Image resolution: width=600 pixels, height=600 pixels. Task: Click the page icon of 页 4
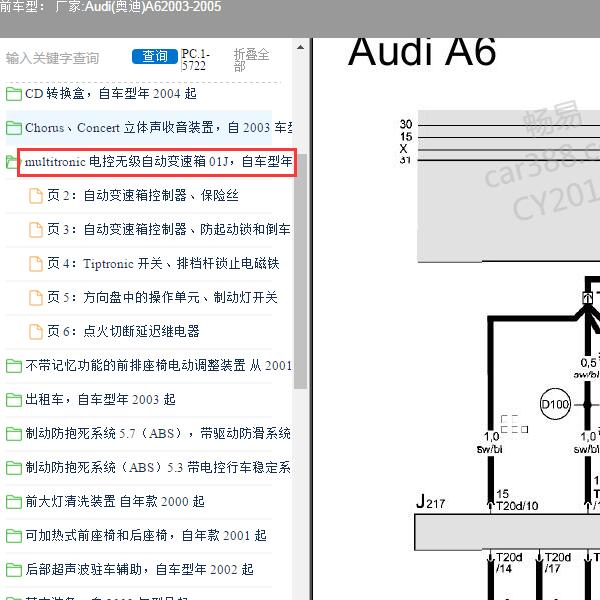click(36, 264)
